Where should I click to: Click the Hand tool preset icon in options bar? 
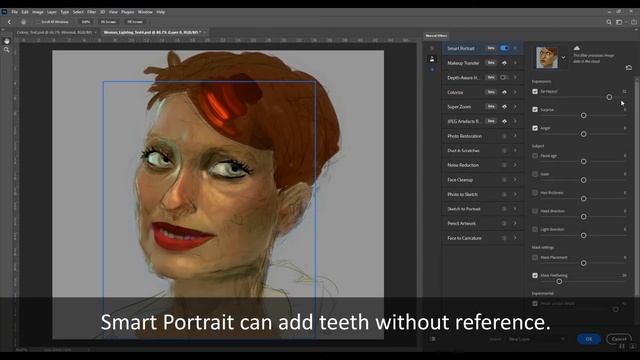pyautogui.click(x=23, y=22)
